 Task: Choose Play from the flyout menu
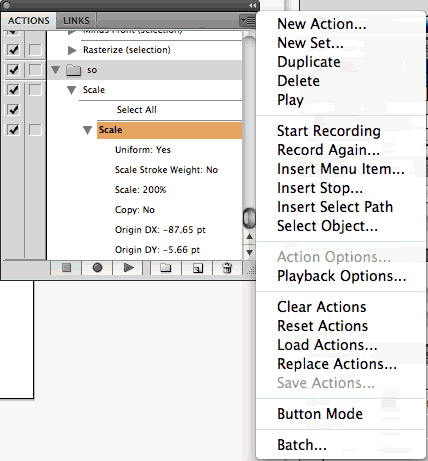coord(290,100)
